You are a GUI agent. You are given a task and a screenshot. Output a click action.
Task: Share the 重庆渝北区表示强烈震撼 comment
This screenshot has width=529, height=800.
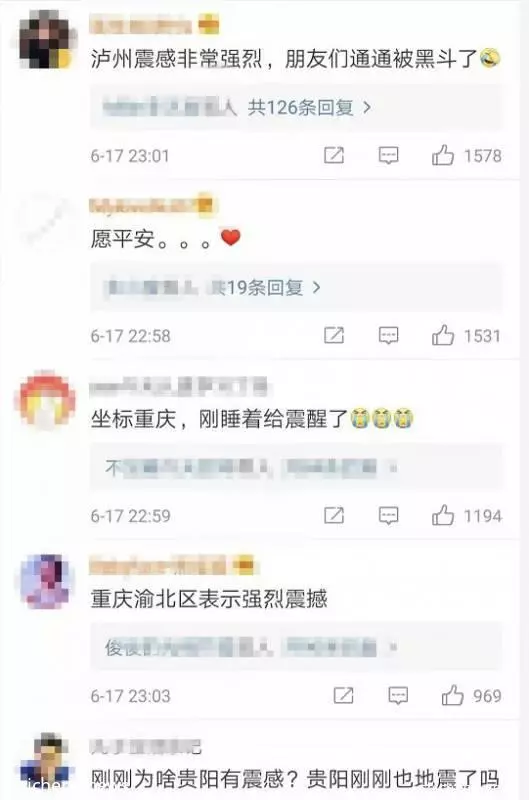click(343, 695)
